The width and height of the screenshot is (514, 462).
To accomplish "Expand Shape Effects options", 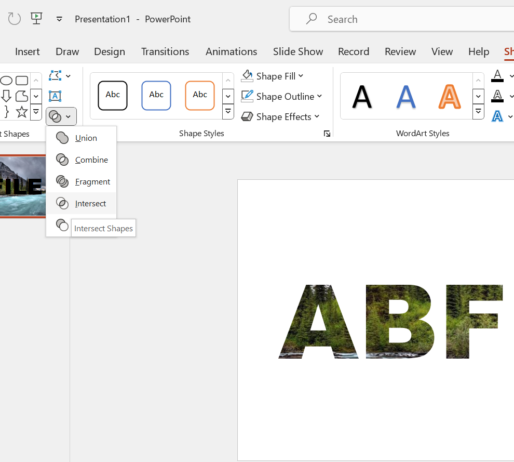I will tap(280, 117).
